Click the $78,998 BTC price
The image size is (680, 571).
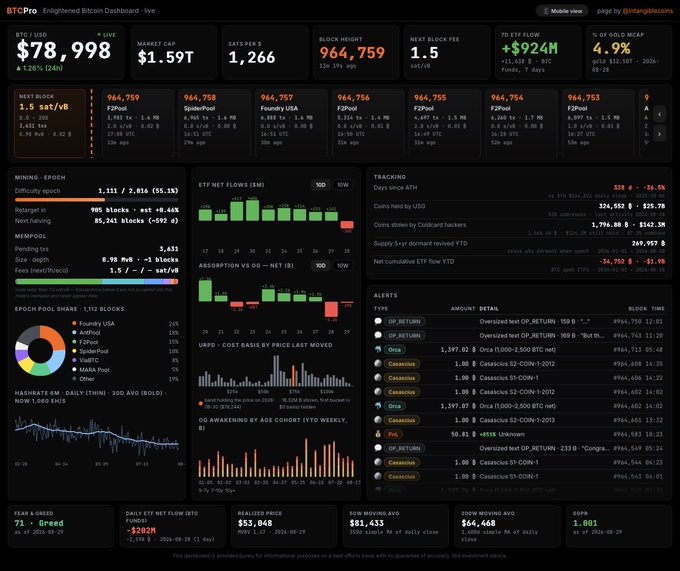tap(63, 51)
